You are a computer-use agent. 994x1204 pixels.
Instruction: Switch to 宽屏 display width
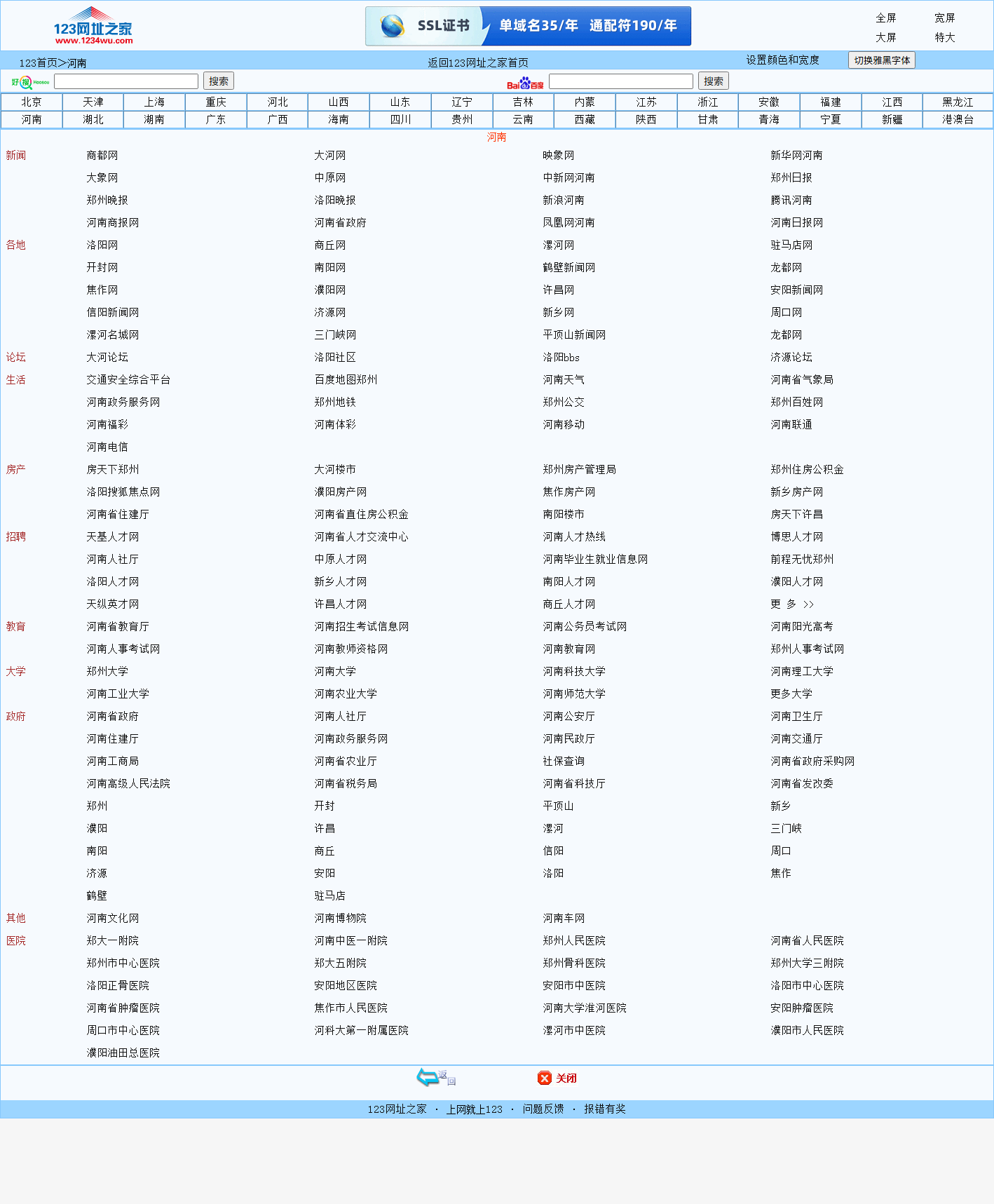[x=944, y=18]
